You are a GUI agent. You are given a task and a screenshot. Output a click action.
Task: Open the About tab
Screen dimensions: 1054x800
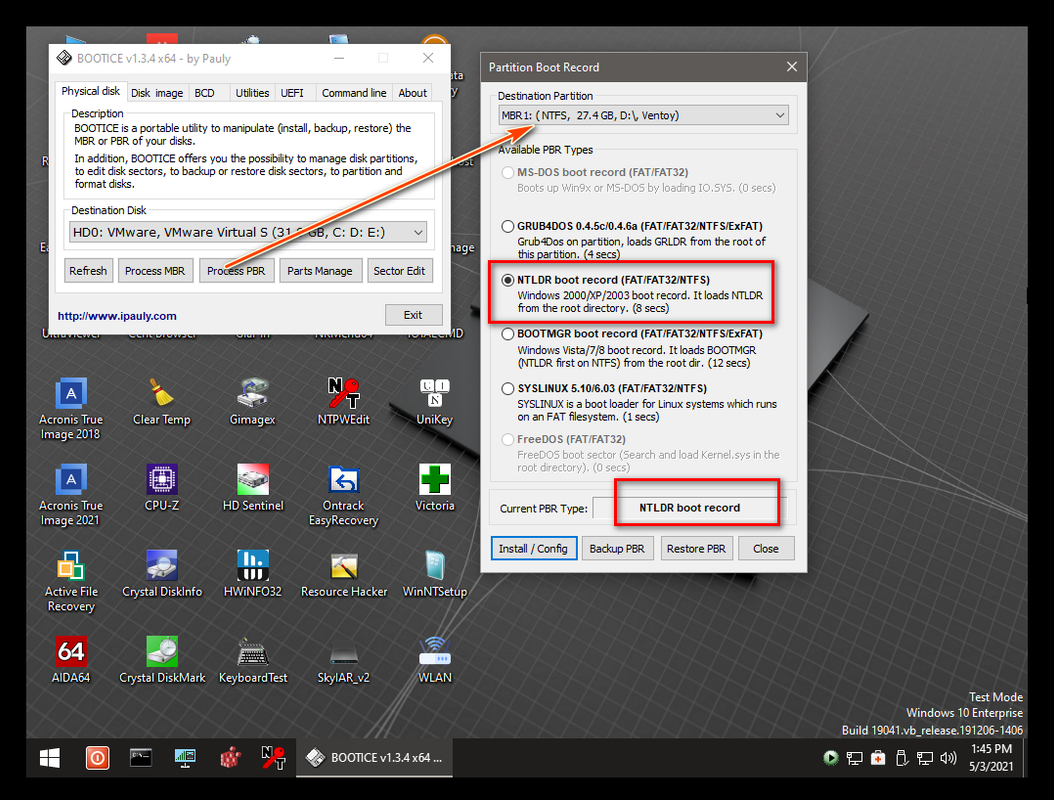pos(412,93)
